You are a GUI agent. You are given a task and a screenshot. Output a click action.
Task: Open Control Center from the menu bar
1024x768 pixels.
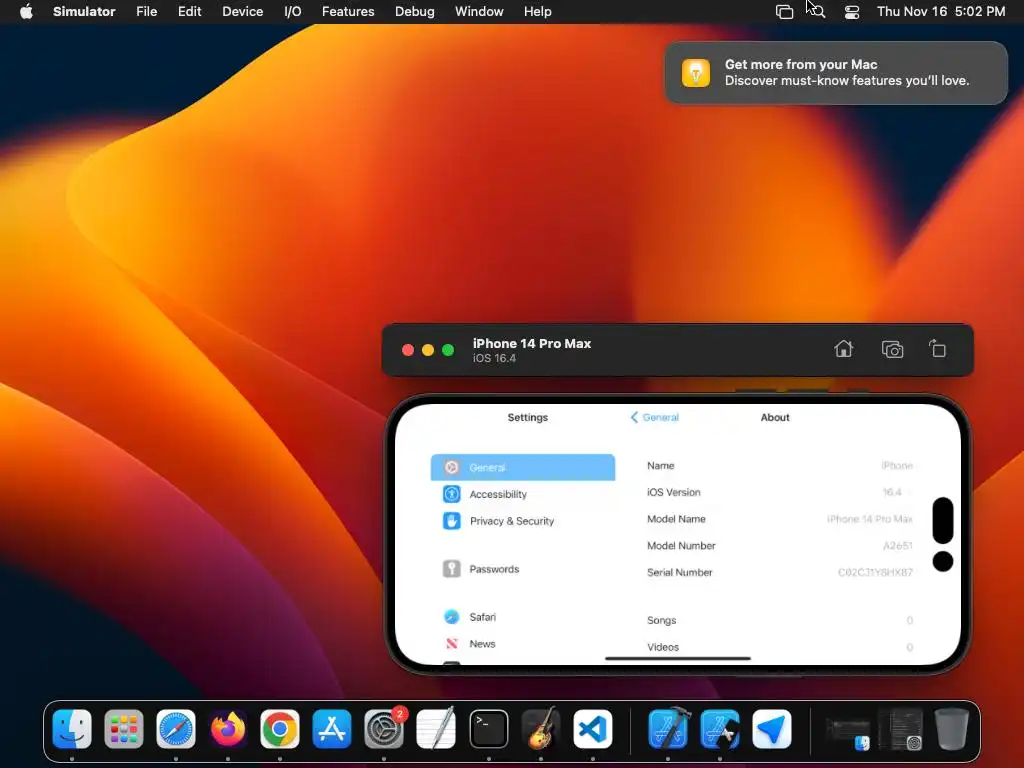pyautogui.click(x=852, y=12)
